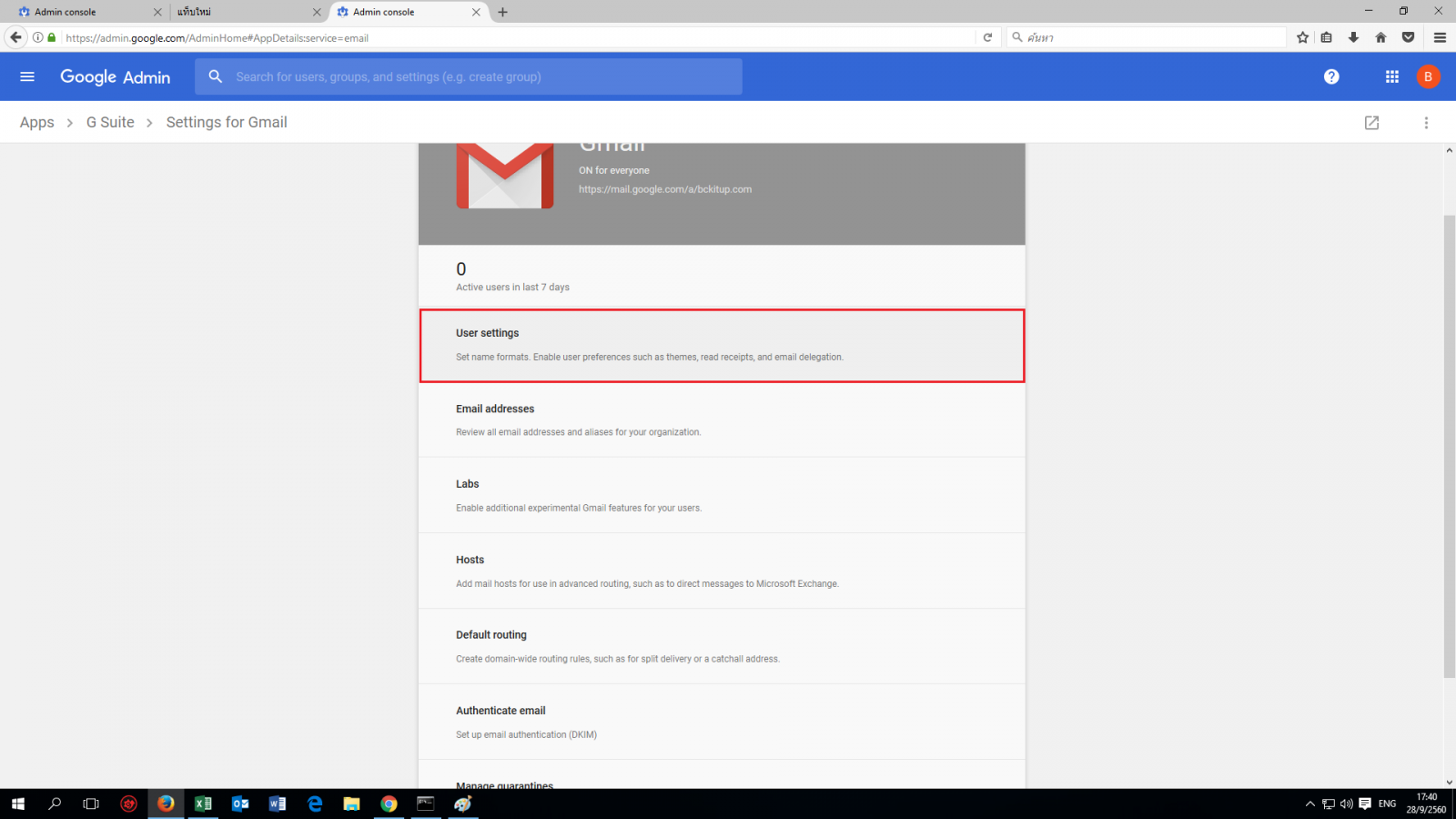Click the Google Admin search field
1456x819 pixels.
469,76
